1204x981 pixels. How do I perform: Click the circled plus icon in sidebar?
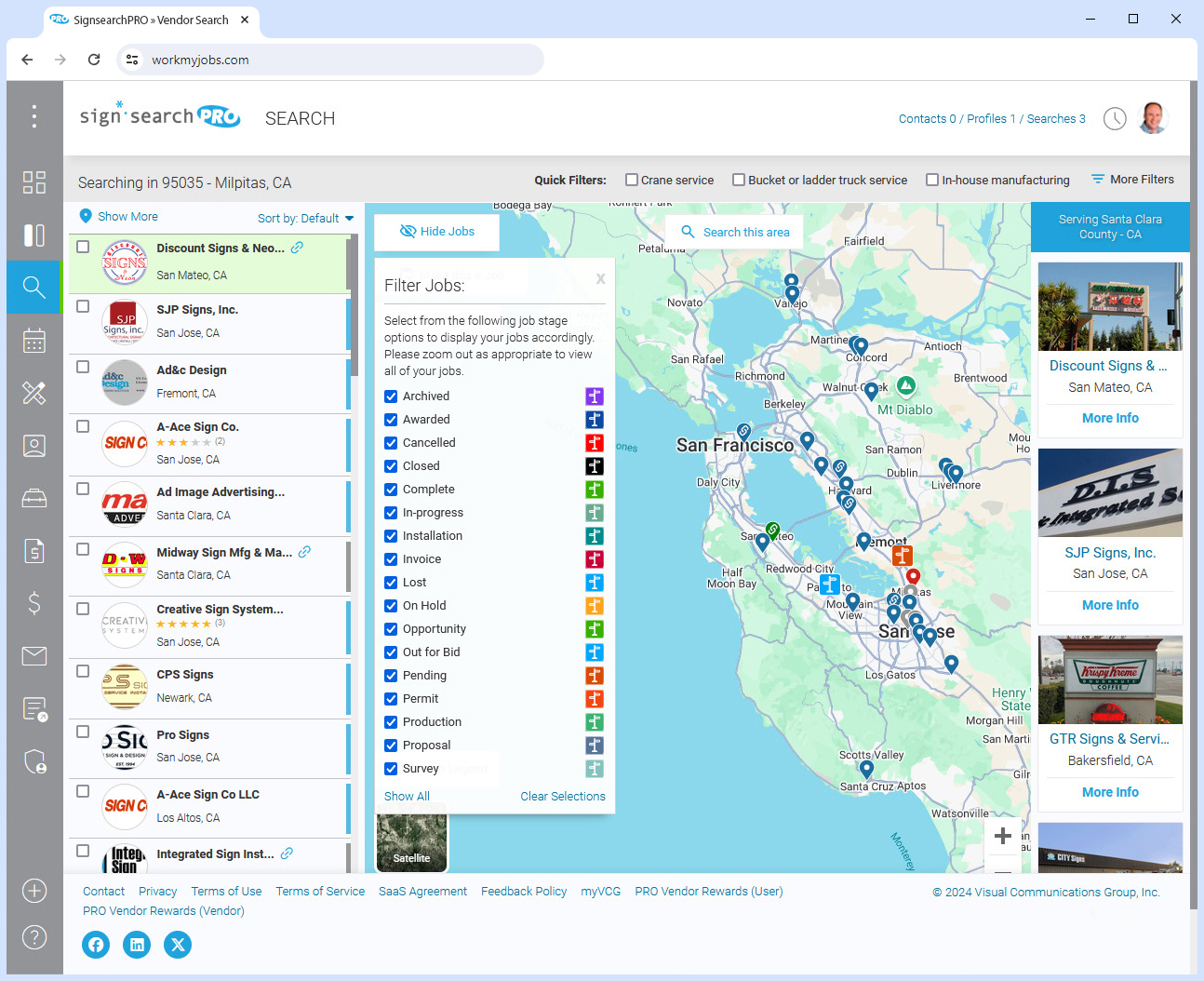coord(34,891)
